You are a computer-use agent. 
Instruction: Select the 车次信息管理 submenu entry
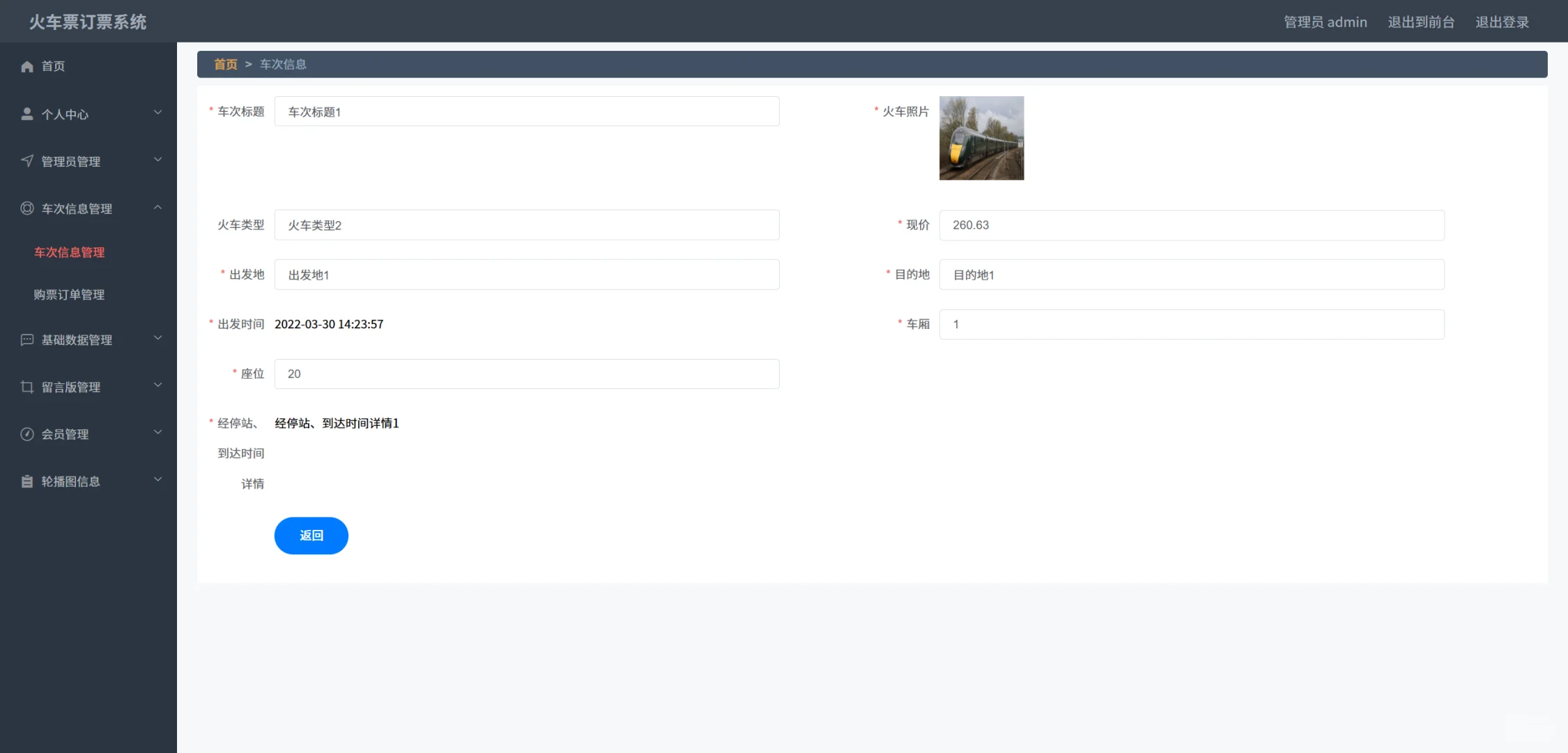click(68, 252)
